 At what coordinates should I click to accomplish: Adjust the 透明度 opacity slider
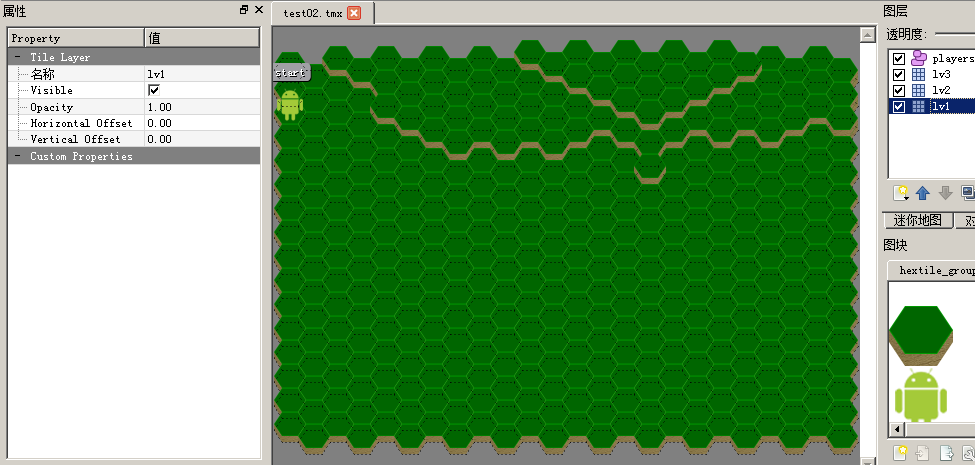[955, 34]
